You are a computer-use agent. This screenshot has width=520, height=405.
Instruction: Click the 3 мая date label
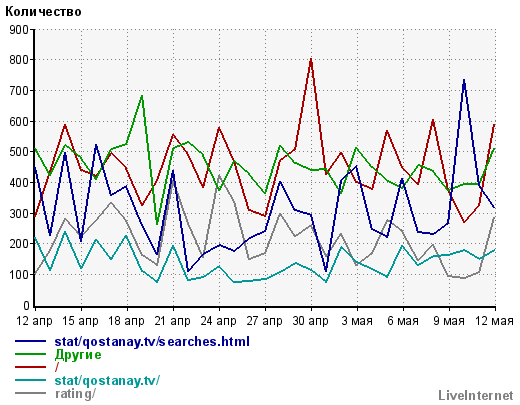(357, 321)
